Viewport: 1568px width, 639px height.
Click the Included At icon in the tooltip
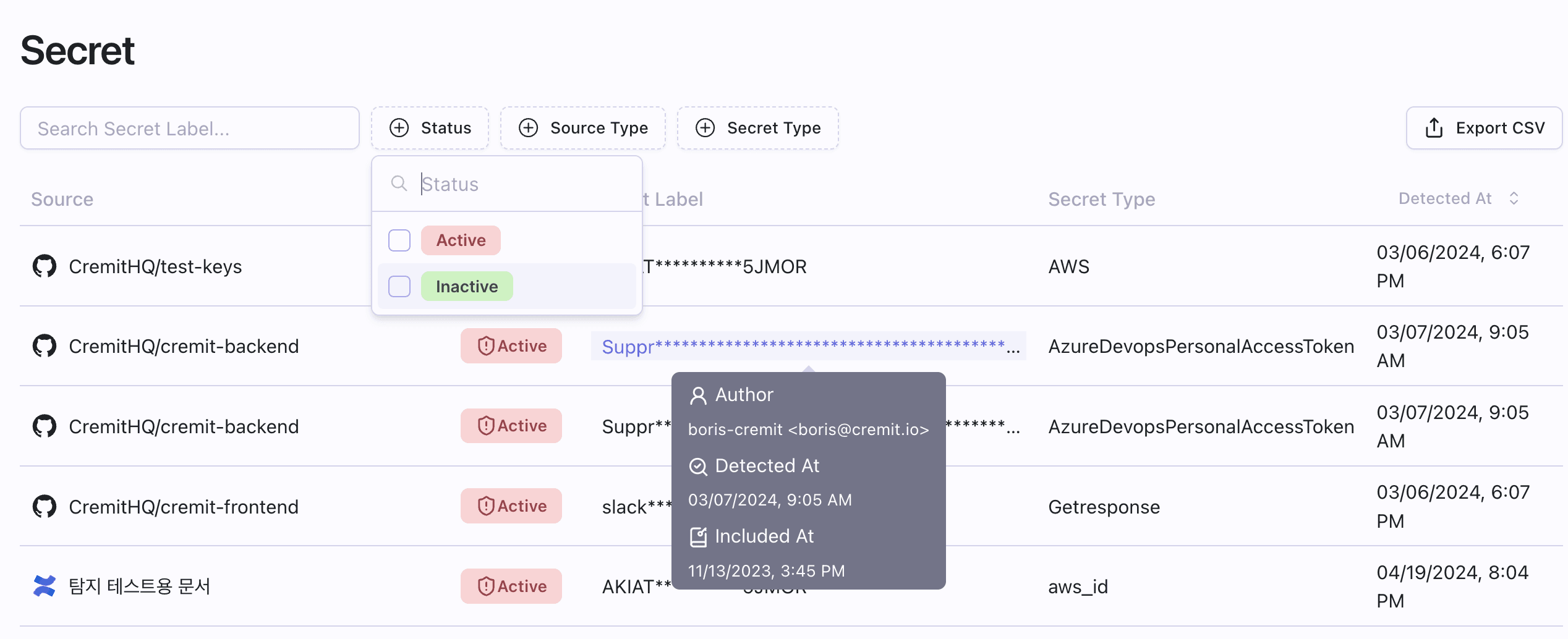click(698, 536)
